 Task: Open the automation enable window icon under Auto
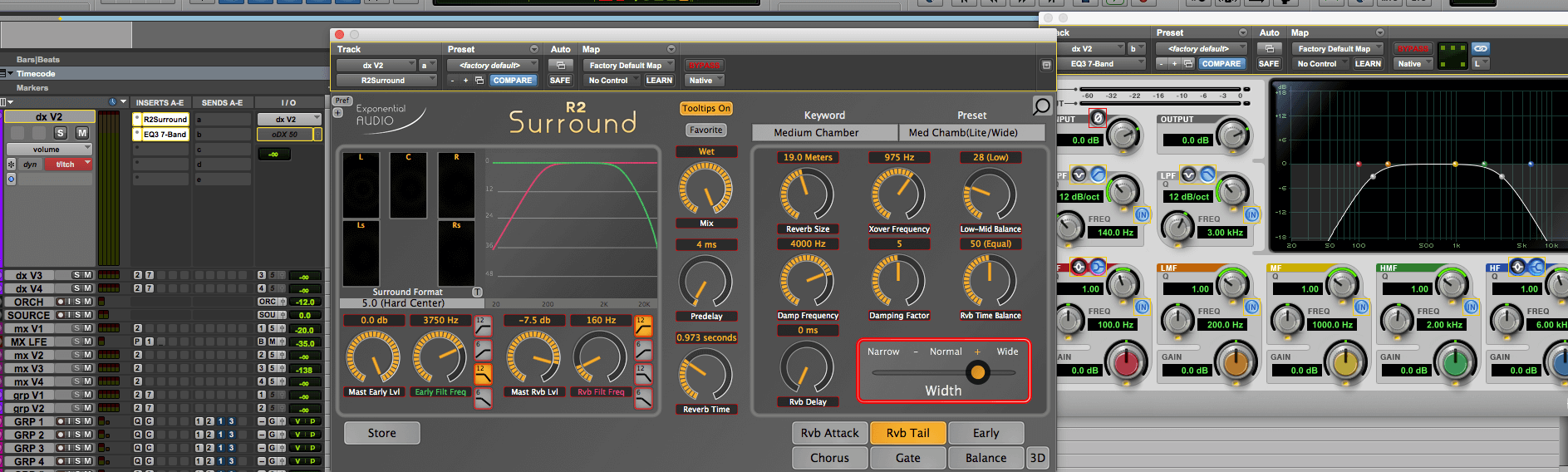pyautogui.click(x=561, y=65)
